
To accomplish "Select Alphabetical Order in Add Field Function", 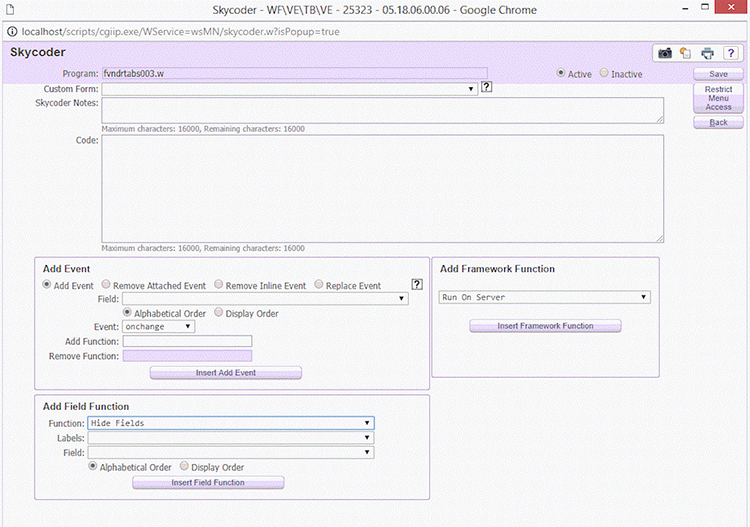I will [93, 466].
